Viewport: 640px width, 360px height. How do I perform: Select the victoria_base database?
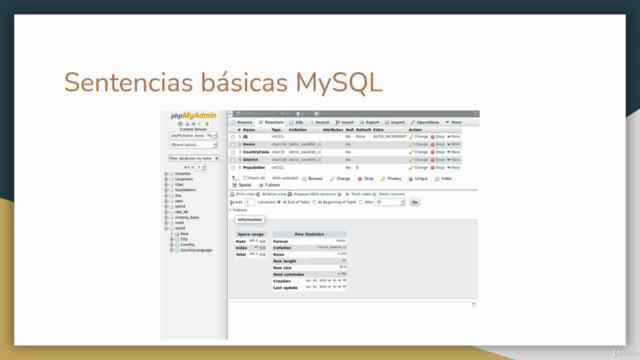pos(187,218)
